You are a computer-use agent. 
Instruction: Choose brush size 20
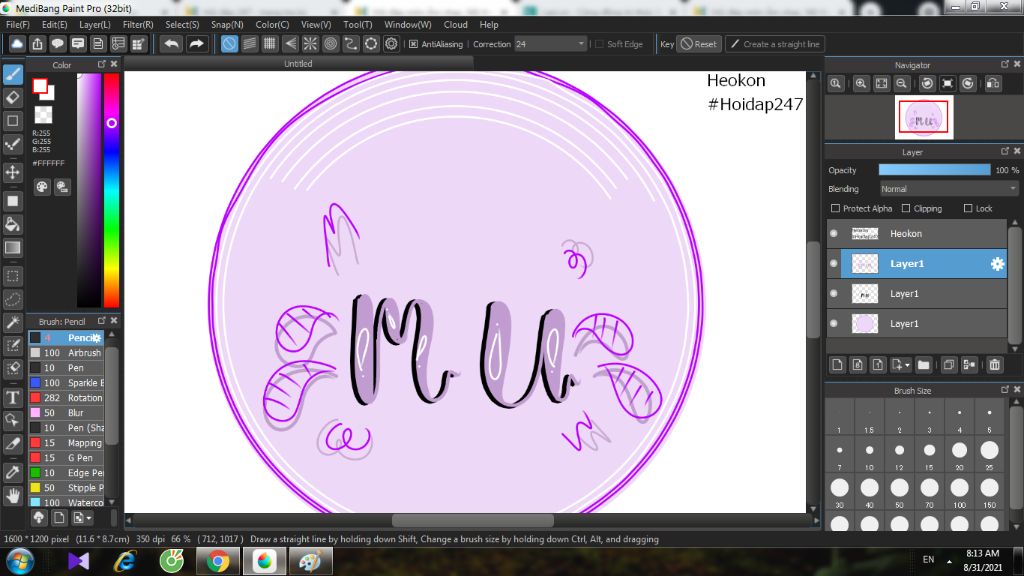click(x=959, y=455)
